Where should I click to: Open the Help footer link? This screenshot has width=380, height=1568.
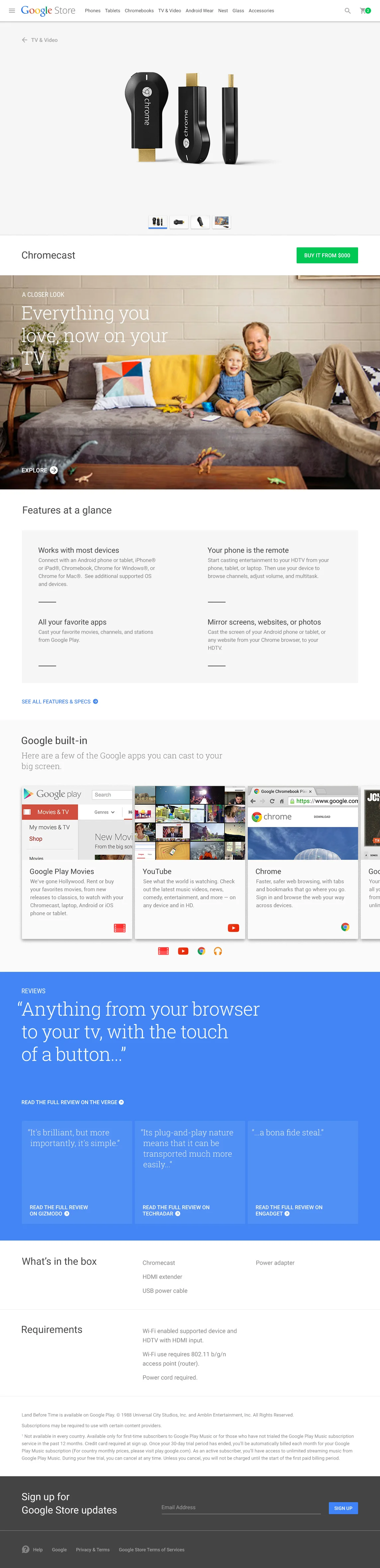coord(38,1549)
